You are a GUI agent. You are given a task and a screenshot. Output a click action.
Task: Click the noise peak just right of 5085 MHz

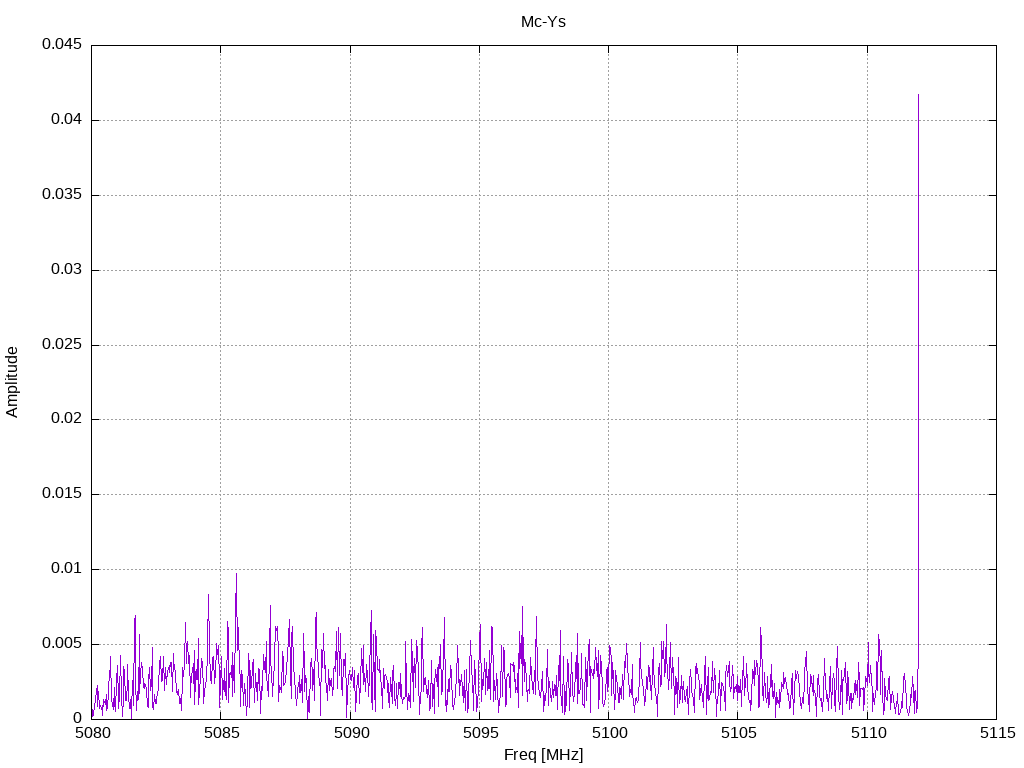click(236, 574)
